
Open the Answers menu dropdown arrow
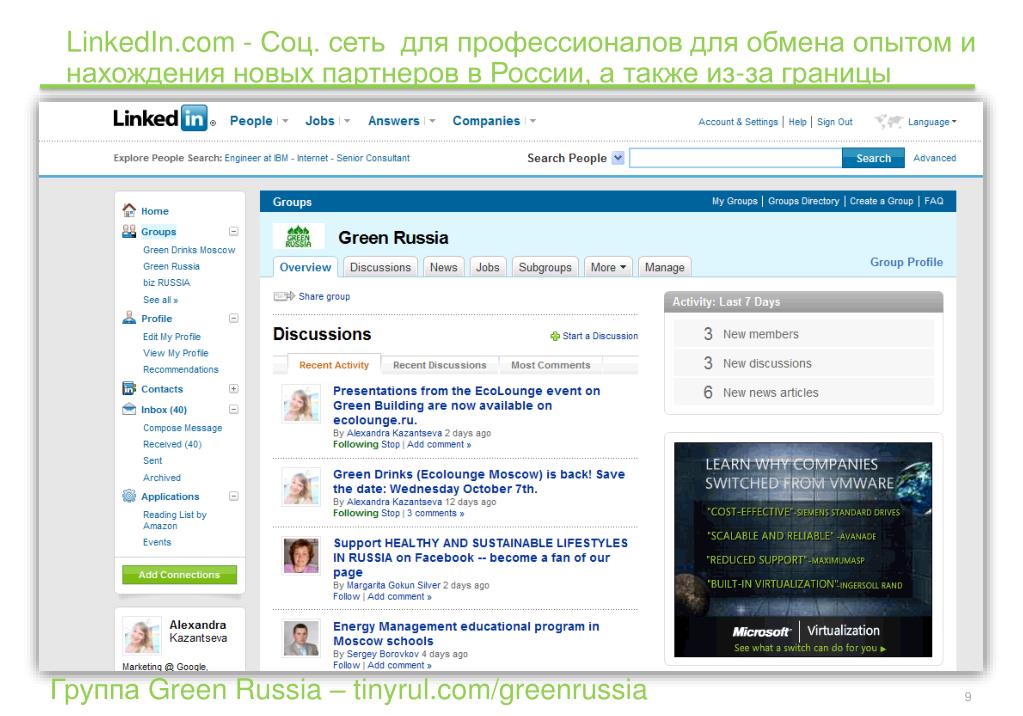pos(432,121)
